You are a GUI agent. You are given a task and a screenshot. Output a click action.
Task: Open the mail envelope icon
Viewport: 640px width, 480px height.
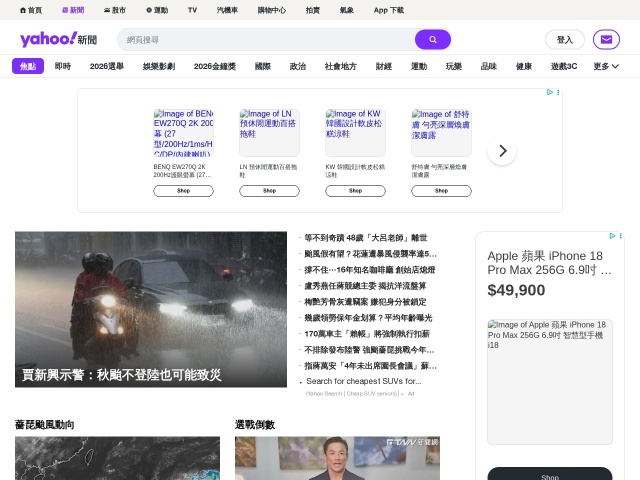[606, 40]
